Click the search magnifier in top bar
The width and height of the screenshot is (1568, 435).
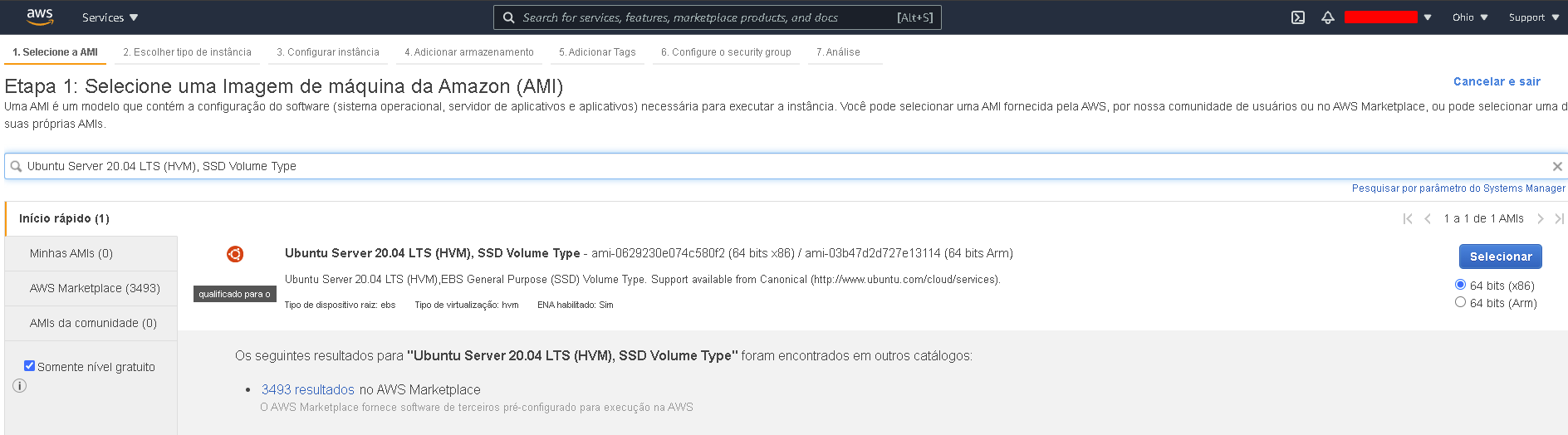[x=509, y=17]
